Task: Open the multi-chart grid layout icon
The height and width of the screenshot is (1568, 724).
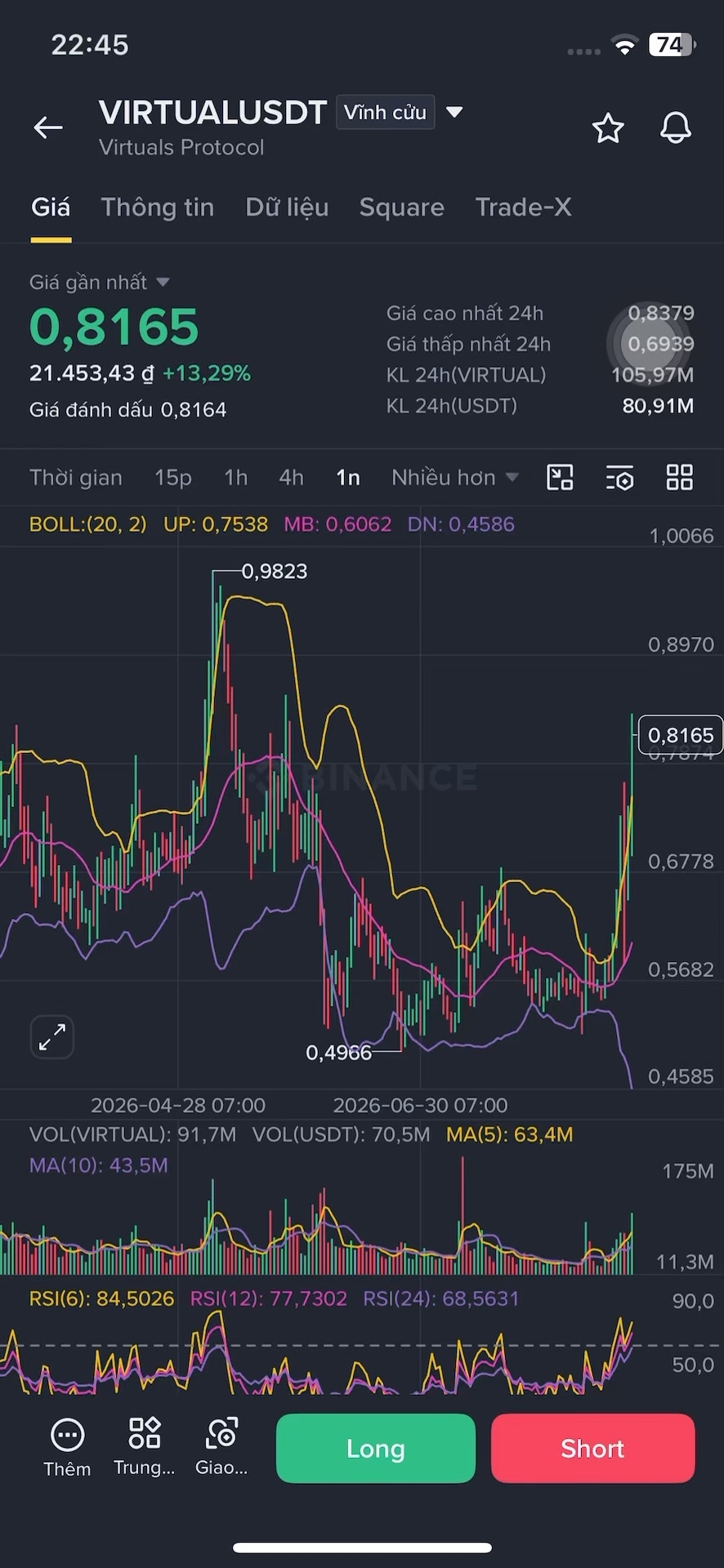Action: pyautogui.click(x=680, y=477)
